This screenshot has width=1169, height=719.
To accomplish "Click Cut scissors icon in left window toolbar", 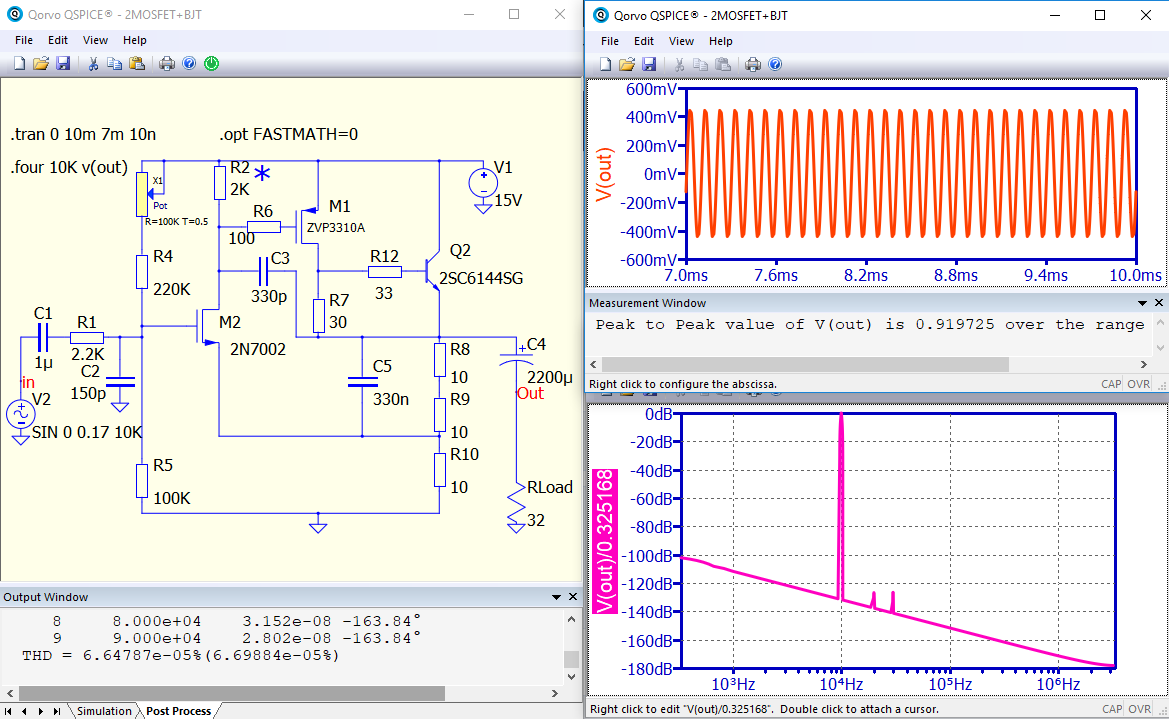I will [93, 63].
